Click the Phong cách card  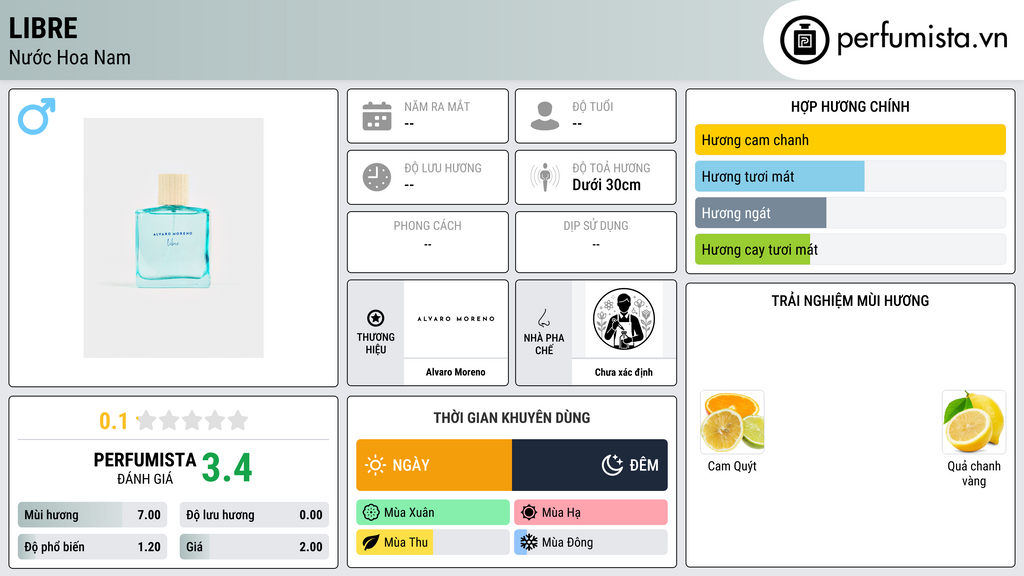(428, 242)
